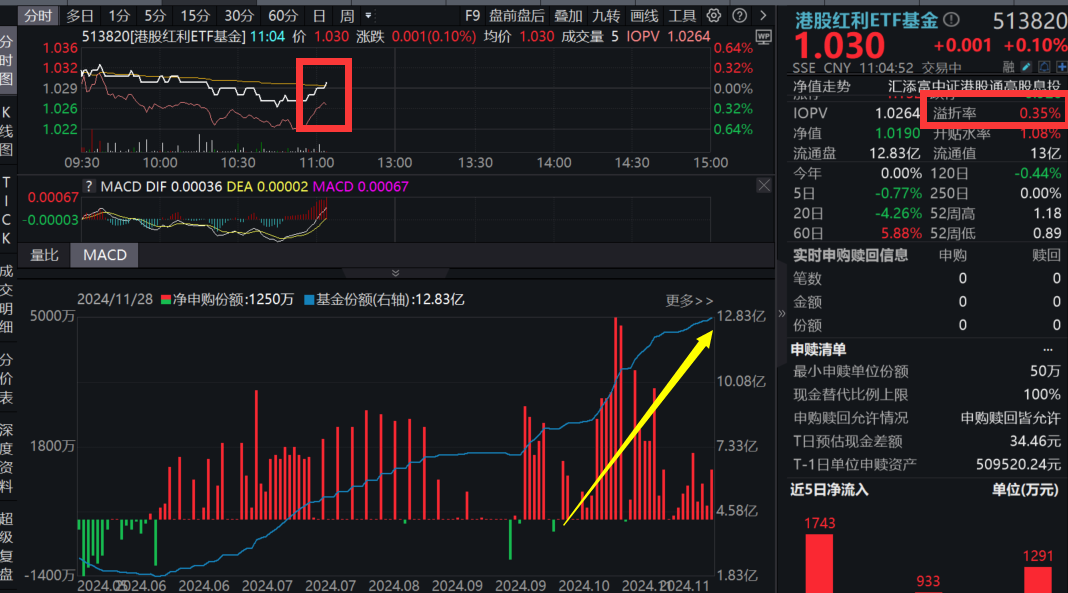Viewport: 1068px width, 593px height.
Task: Open 深度资料 in left sidebar
Action: (7, 458)
